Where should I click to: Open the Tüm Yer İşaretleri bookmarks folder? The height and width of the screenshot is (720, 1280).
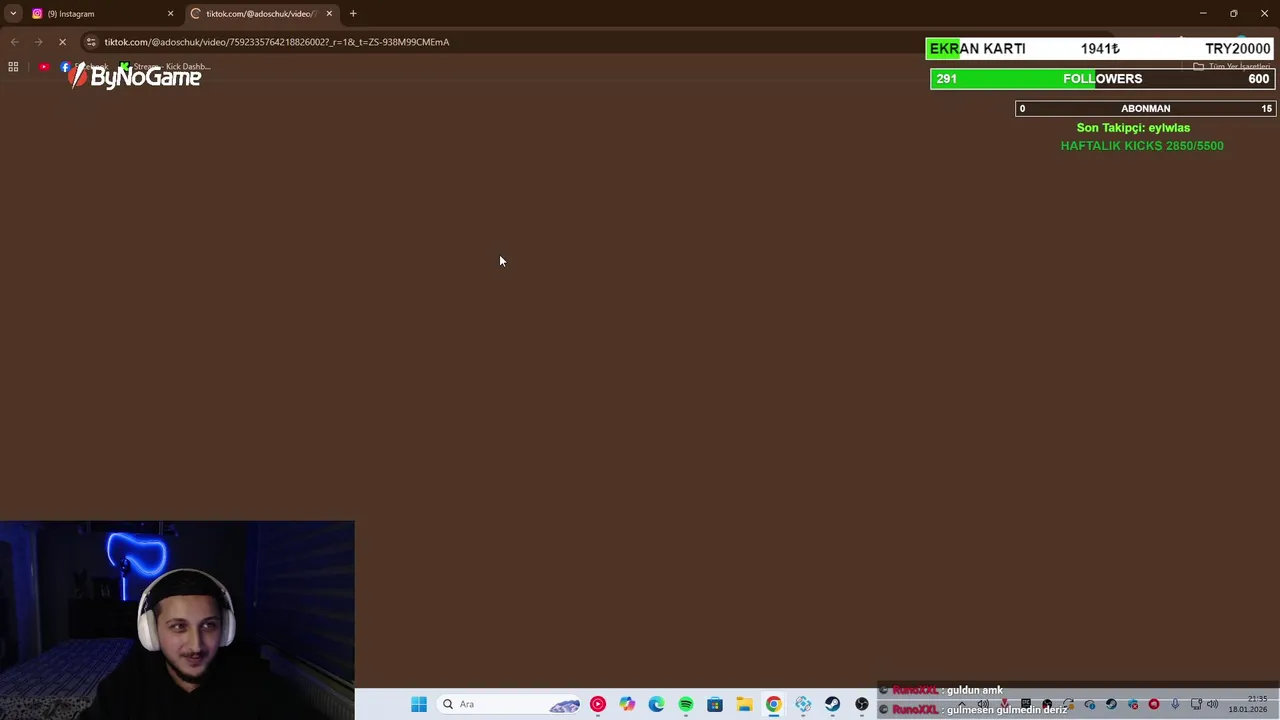pyautogui.click(x=1231, y=67)
